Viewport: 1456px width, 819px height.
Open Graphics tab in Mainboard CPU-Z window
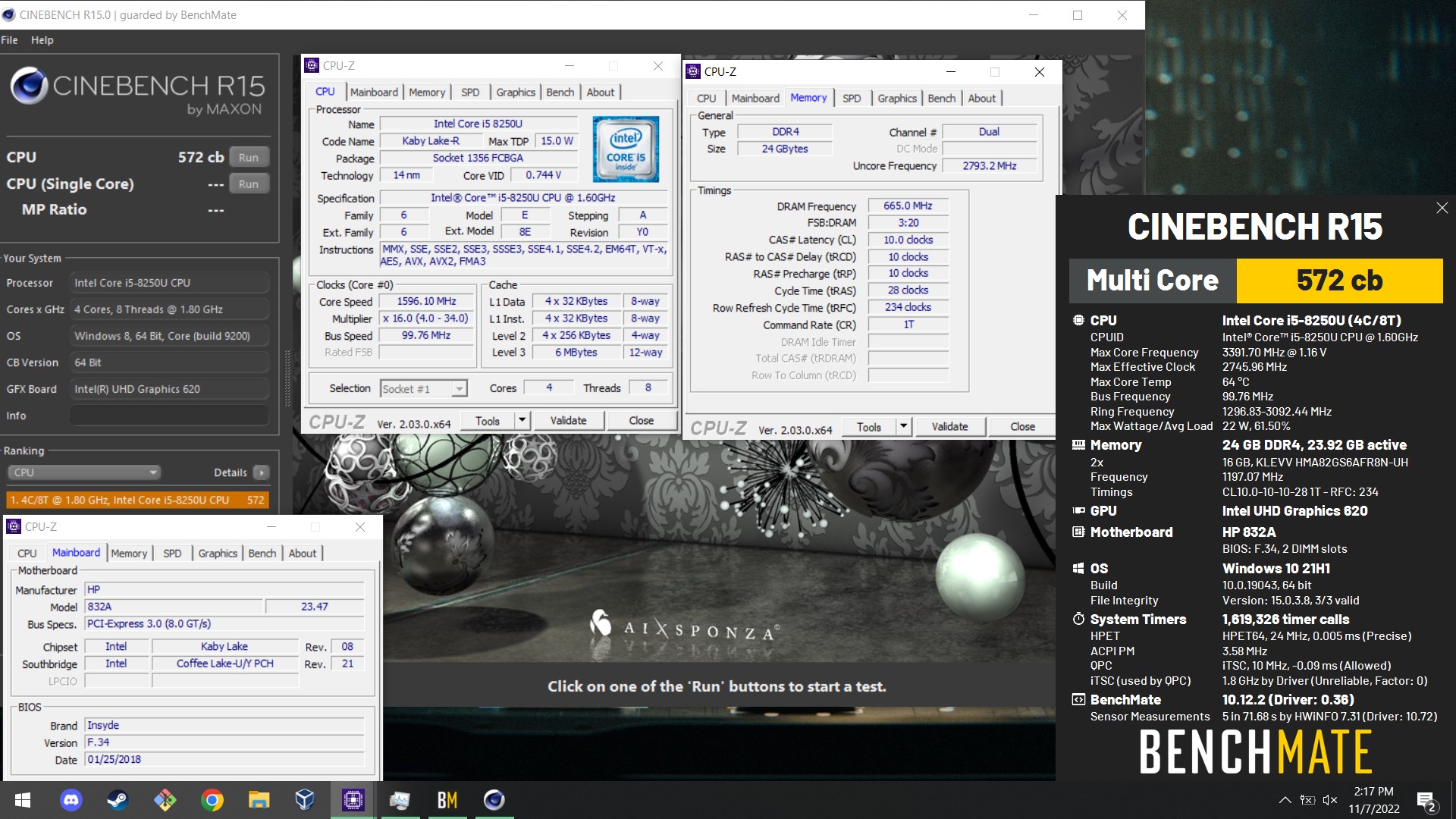tap(218, 554)
